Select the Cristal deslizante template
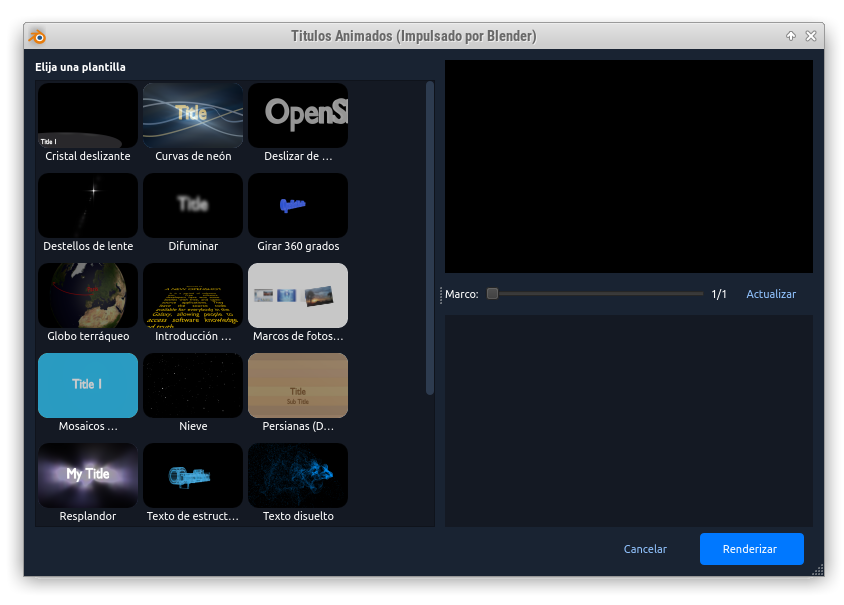This screenshot has width=844, height=605. (88, 116)
